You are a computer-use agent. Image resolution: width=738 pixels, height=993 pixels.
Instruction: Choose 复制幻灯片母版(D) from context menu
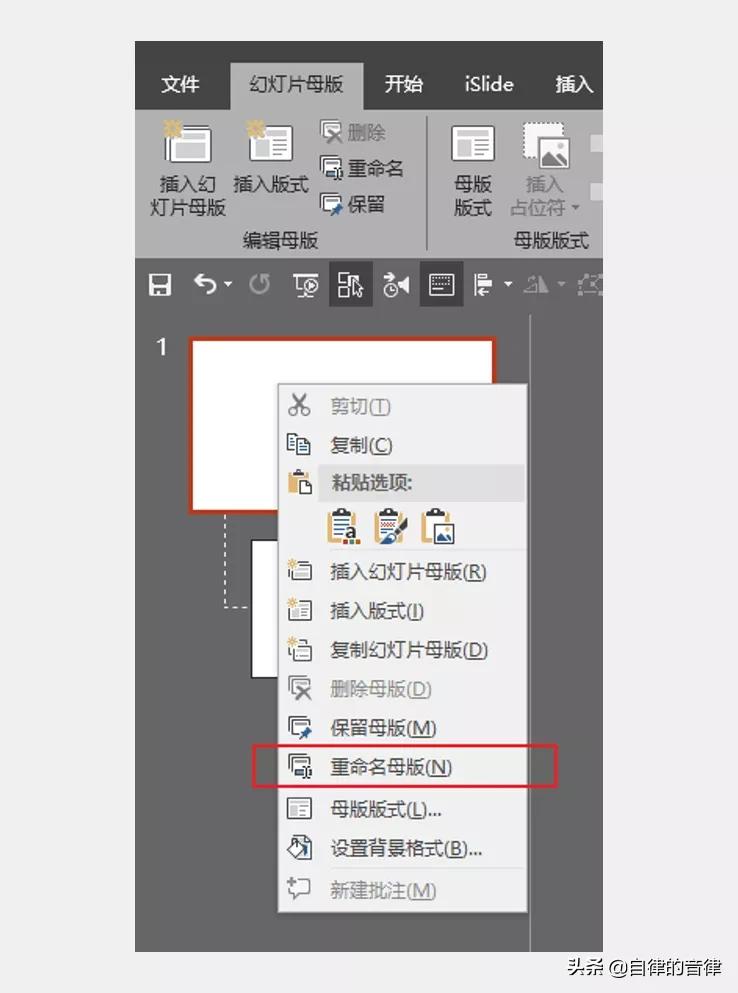(x=402, y=650)
